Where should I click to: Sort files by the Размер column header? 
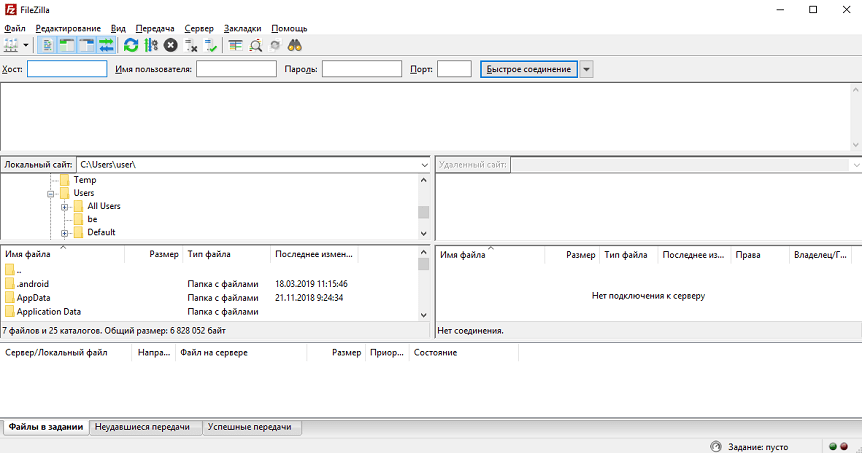(x=163, y=255)
